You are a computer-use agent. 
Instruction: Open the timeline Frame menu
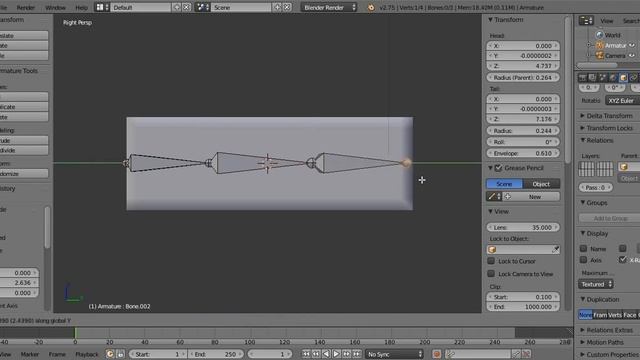(57, 354)
